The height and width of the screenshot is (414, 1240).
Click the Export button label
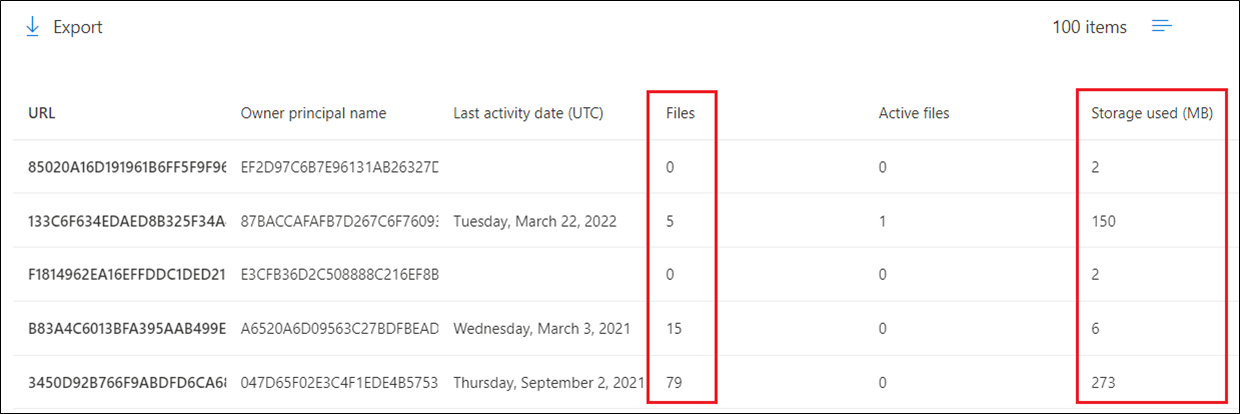click(78, 27)
